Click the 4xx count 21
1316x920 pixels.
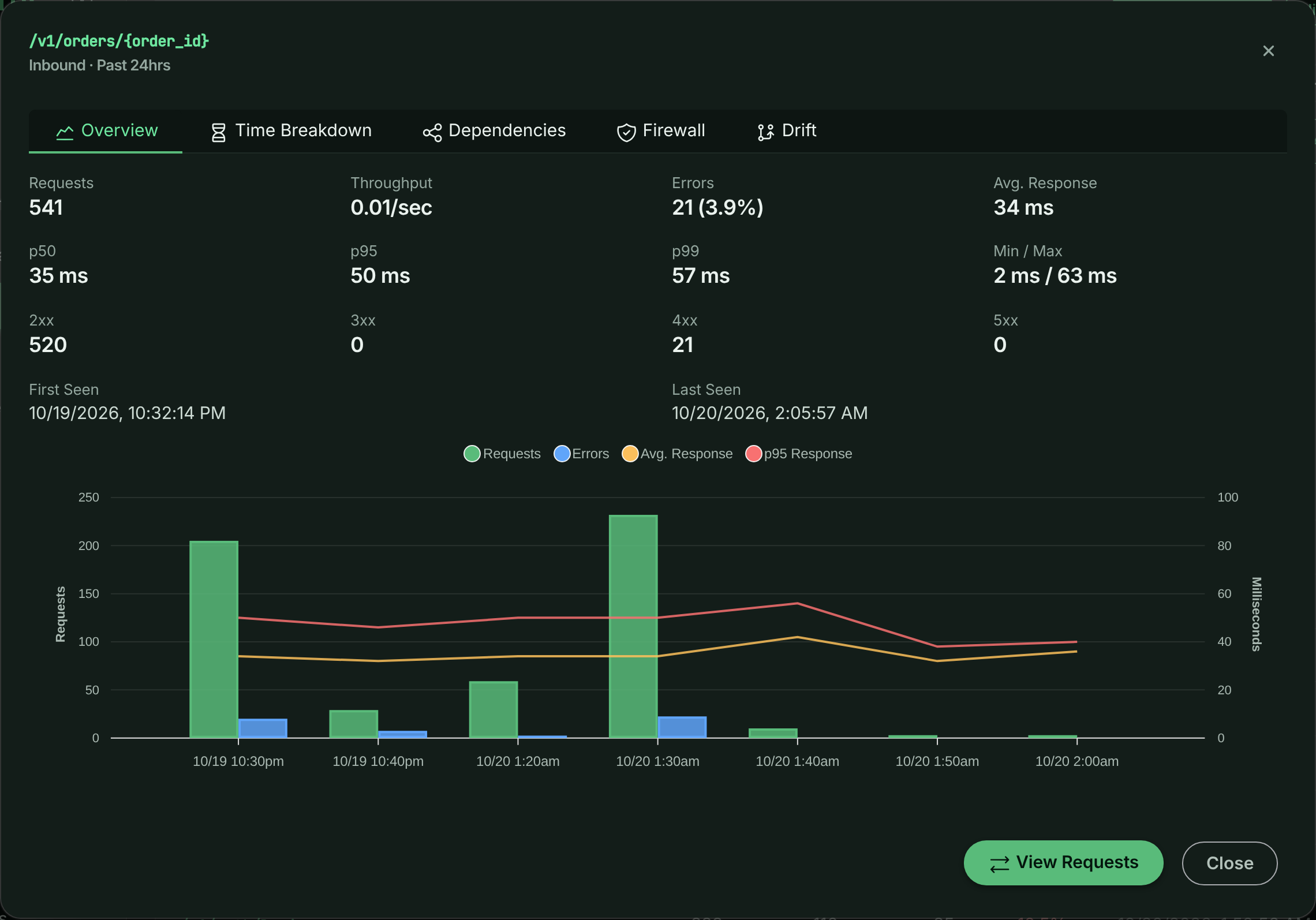tap(683, 345)
